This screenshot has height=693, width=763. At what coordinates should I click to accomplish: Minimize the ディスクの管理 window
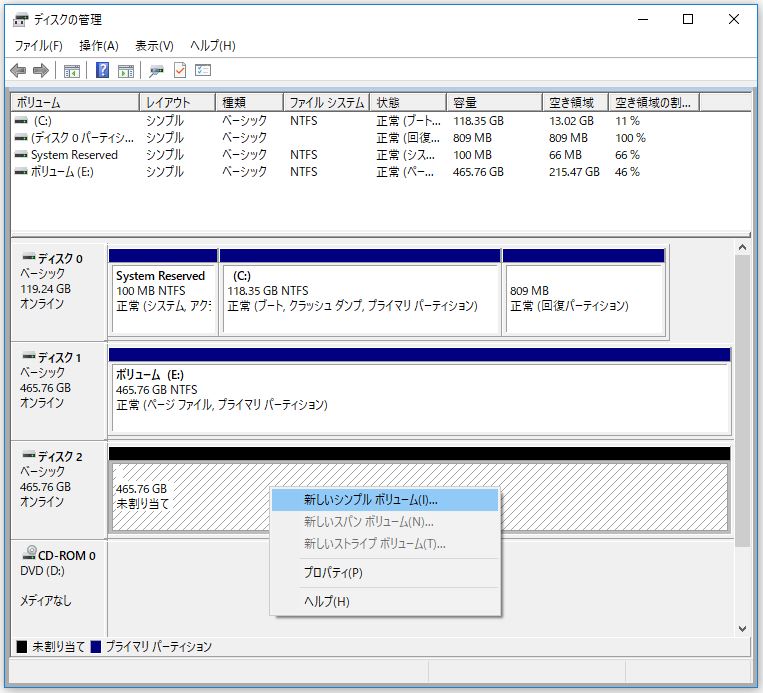click(x=643, y=19)
